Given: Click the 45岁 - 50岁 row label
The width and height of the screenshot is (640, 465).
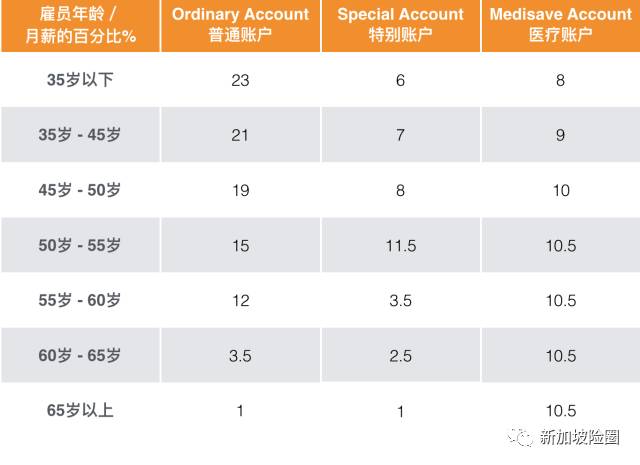Looking at the screenshot, I should coord(80,190).
